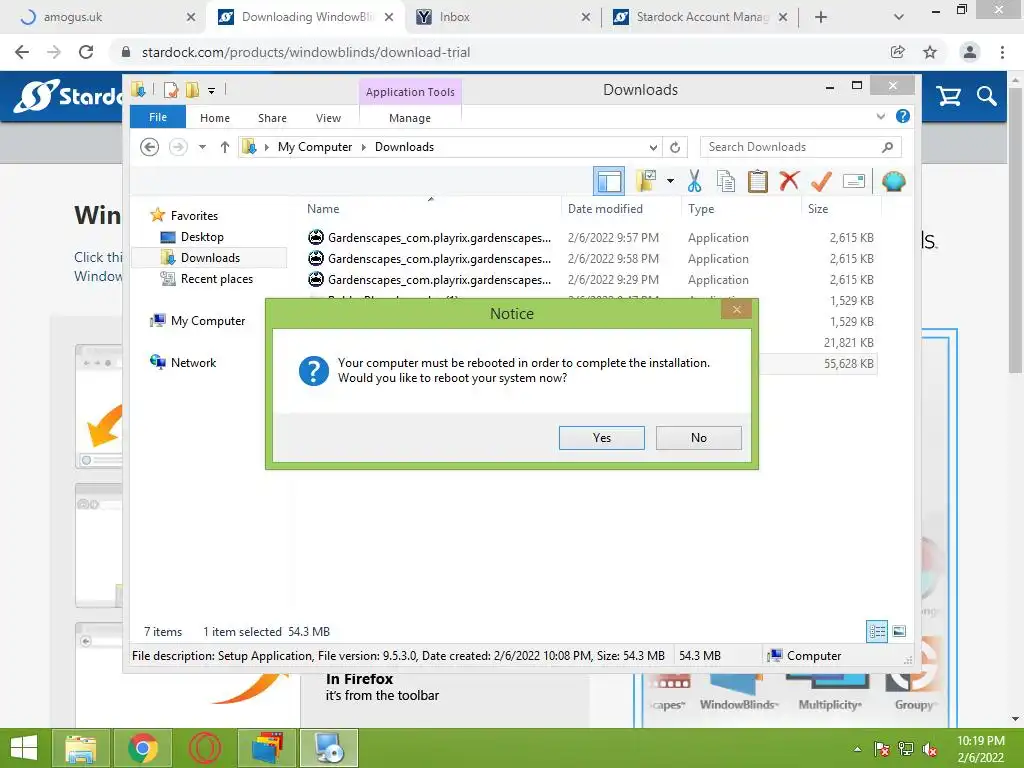Click Yes to reboot the system
Viewport: 1024px width, 768px height.
[x=601, y=438]
